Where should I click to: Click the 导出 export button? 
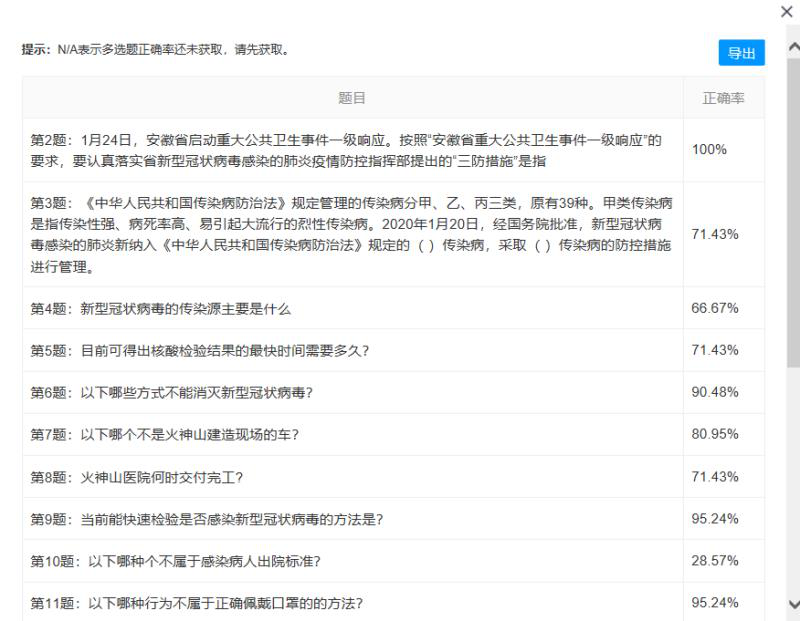click(x=741, y=53)
